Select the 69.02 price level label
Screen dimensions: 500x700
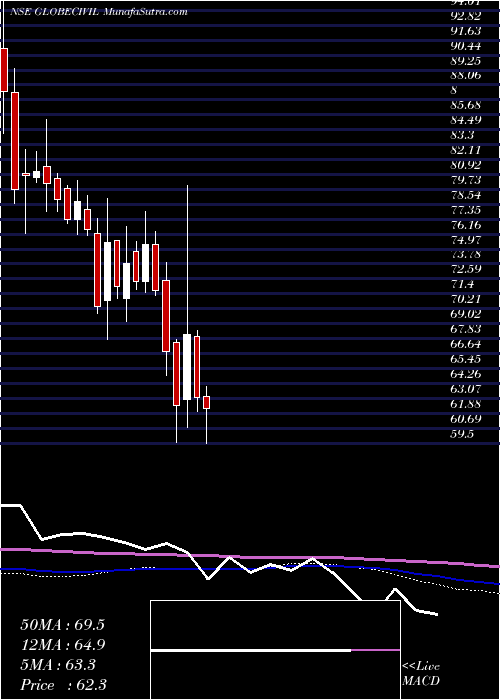point(466,314)
